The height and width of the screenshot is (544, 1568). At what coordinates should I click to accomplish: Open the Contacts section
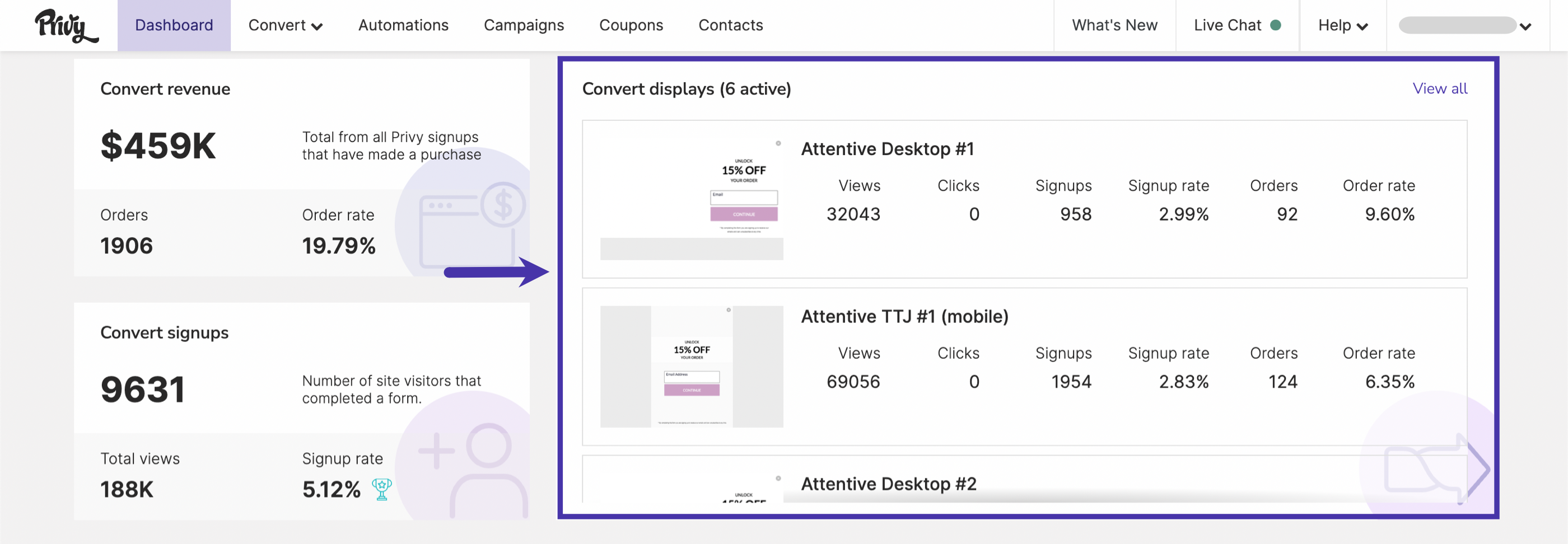730,26
